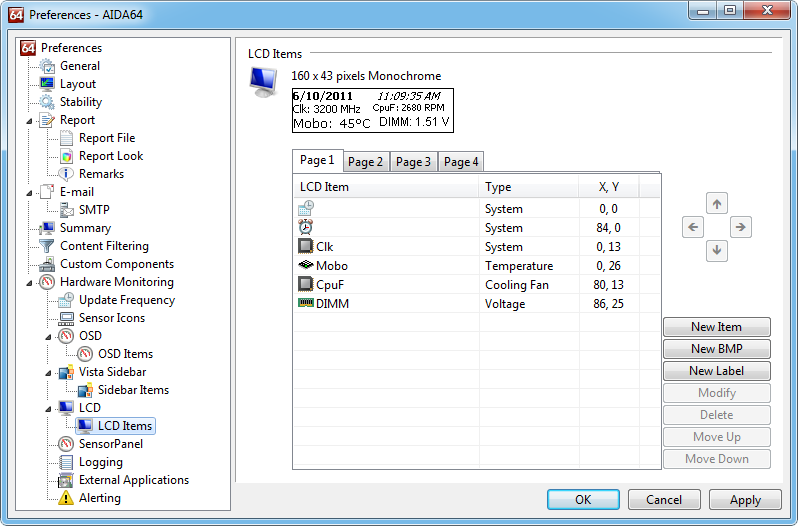Click the Layout monitor icon
The height and width of the screenshot is (526, 798).
click(47, 84)
